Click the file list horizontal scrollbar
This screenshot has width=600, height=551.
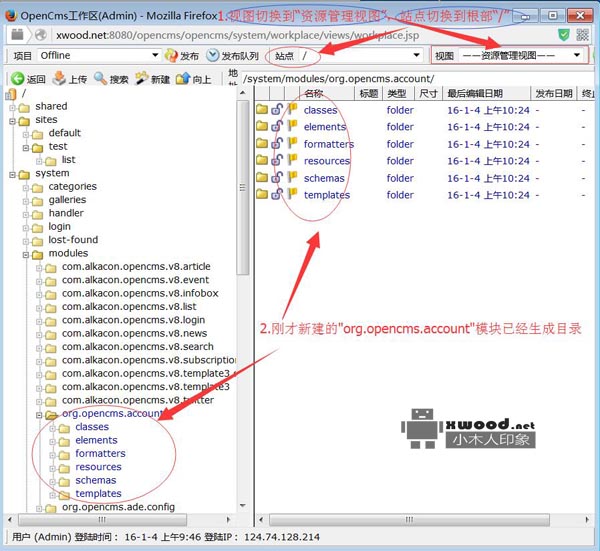click(409, 520)
